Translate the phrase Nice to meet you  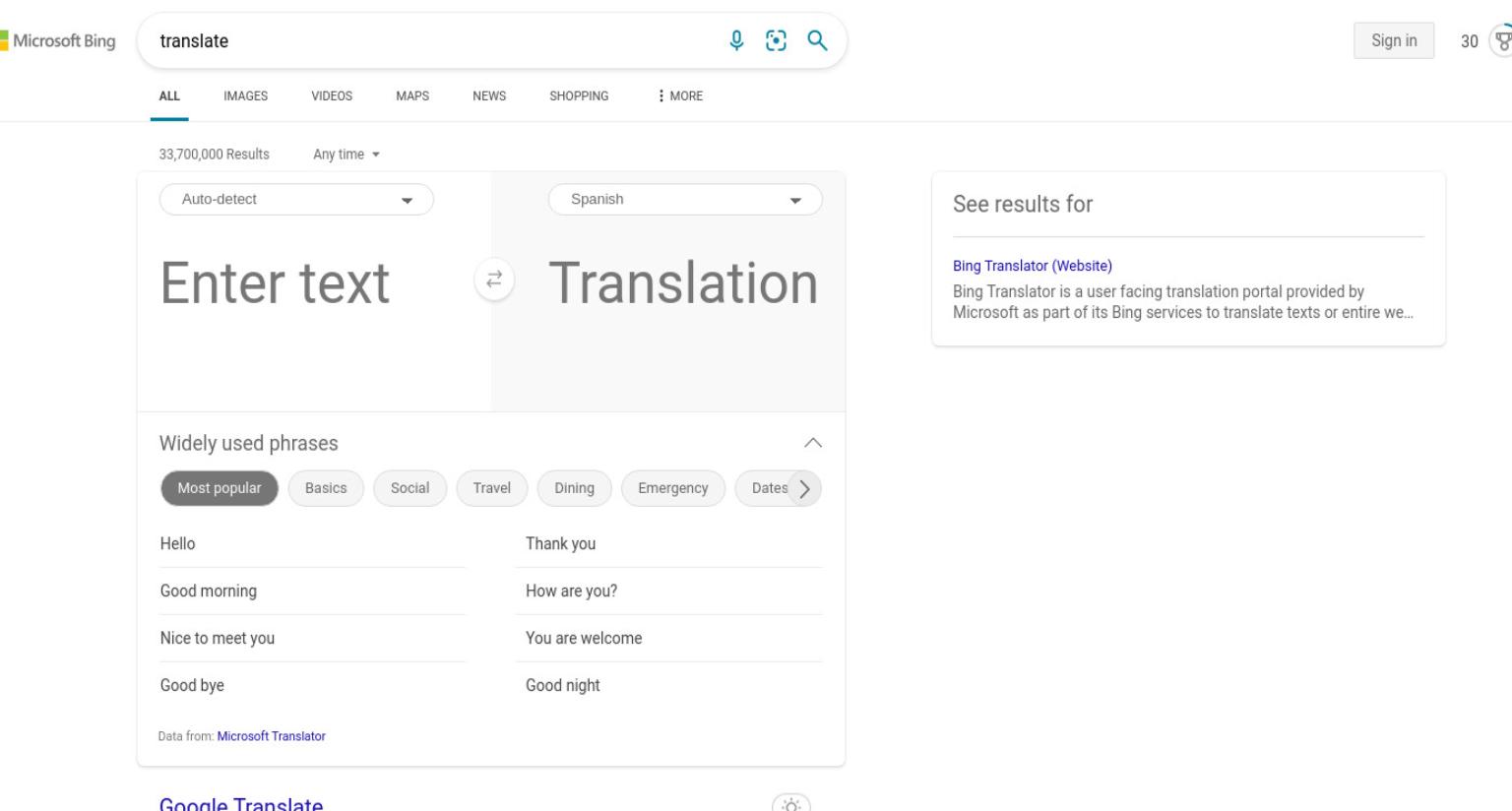pyautogui.click(x=312, y=639)
